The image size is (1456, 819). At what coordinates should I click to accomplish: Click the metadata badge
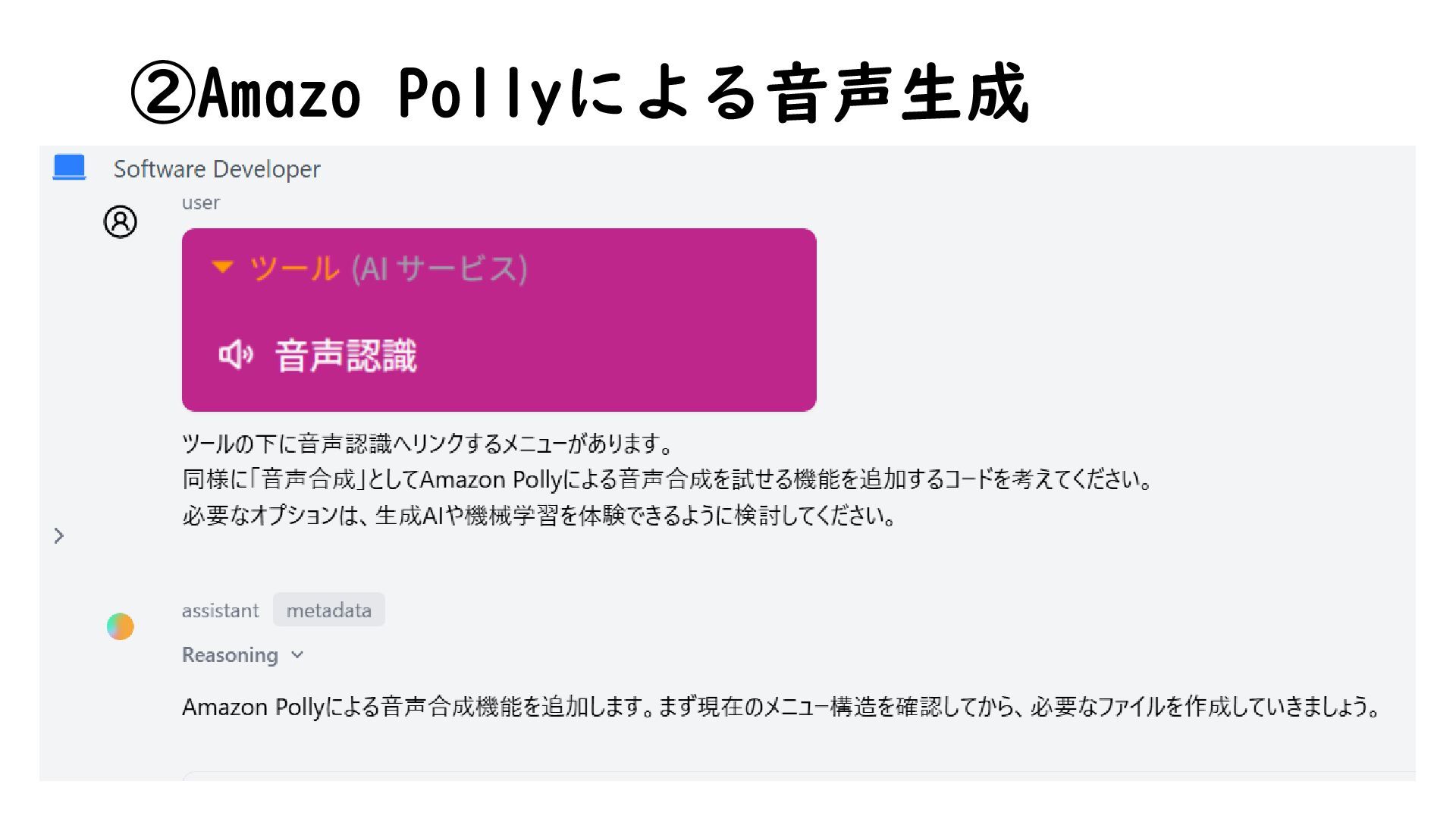(329, 610)
